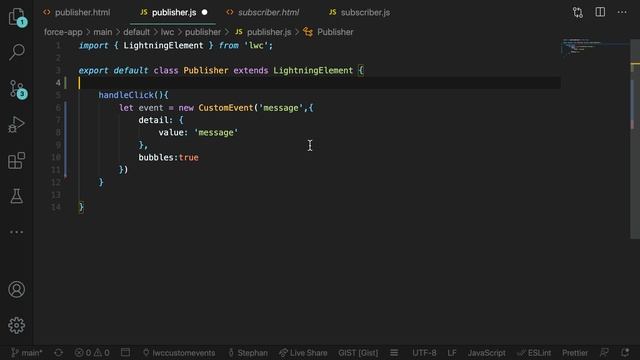Click the Stephan status bar item

[248, 353]
